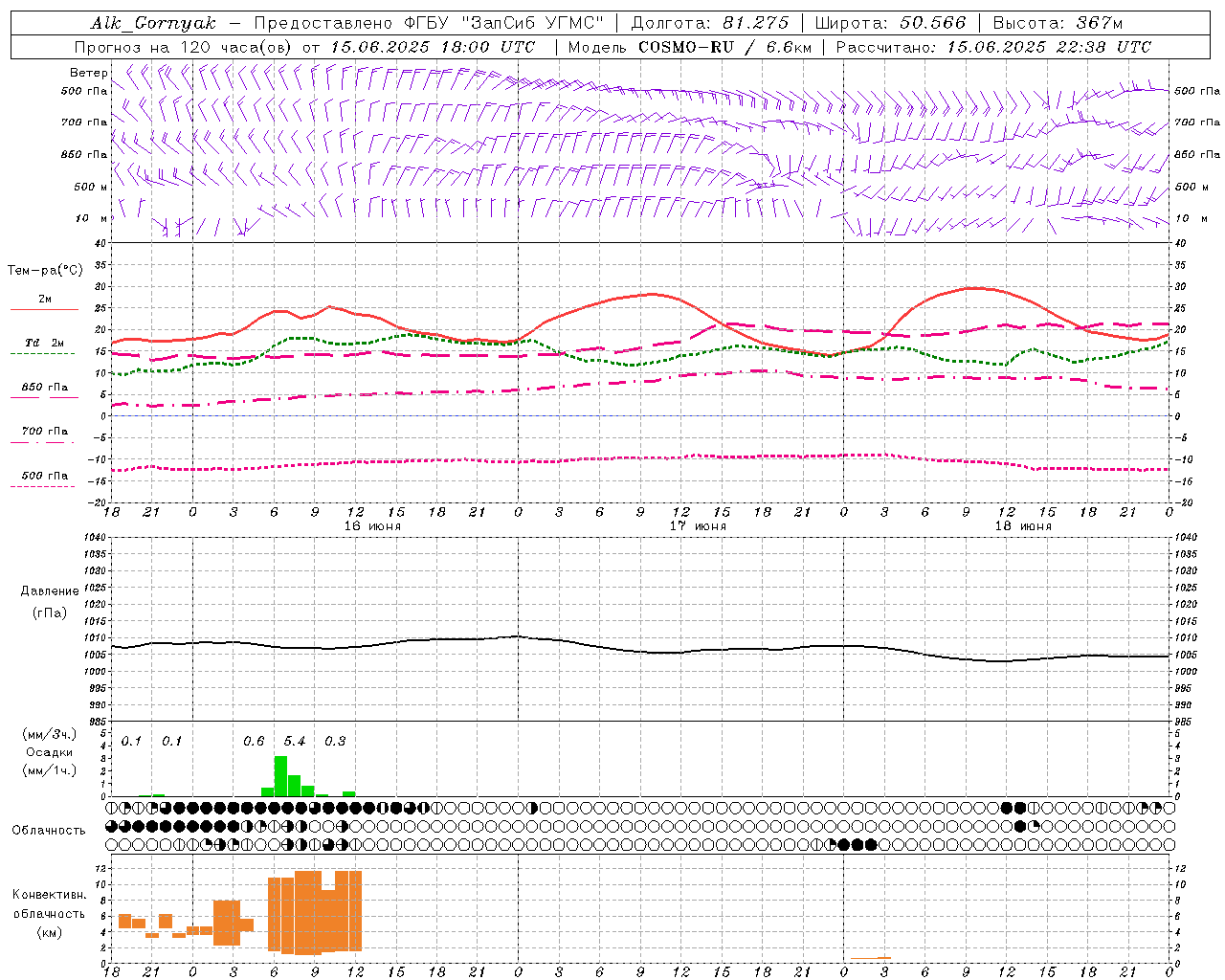Select the "Прогноз на 120 часа(ов)" text
Image resolution: width=1225 pixels, height=980 pixels.
point(185,47)
